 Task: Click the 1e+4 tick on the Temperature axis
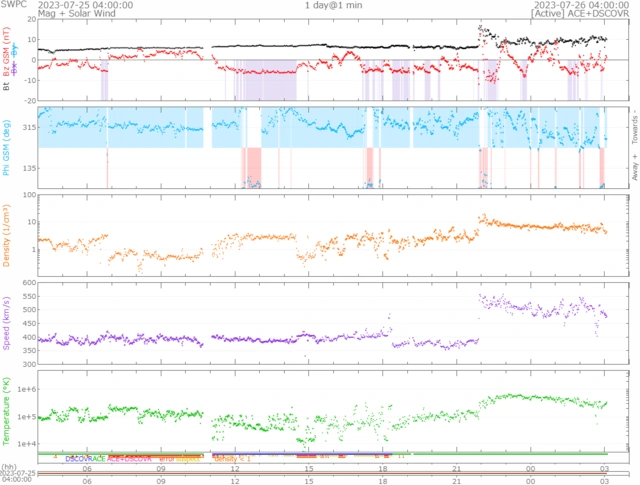27,444
